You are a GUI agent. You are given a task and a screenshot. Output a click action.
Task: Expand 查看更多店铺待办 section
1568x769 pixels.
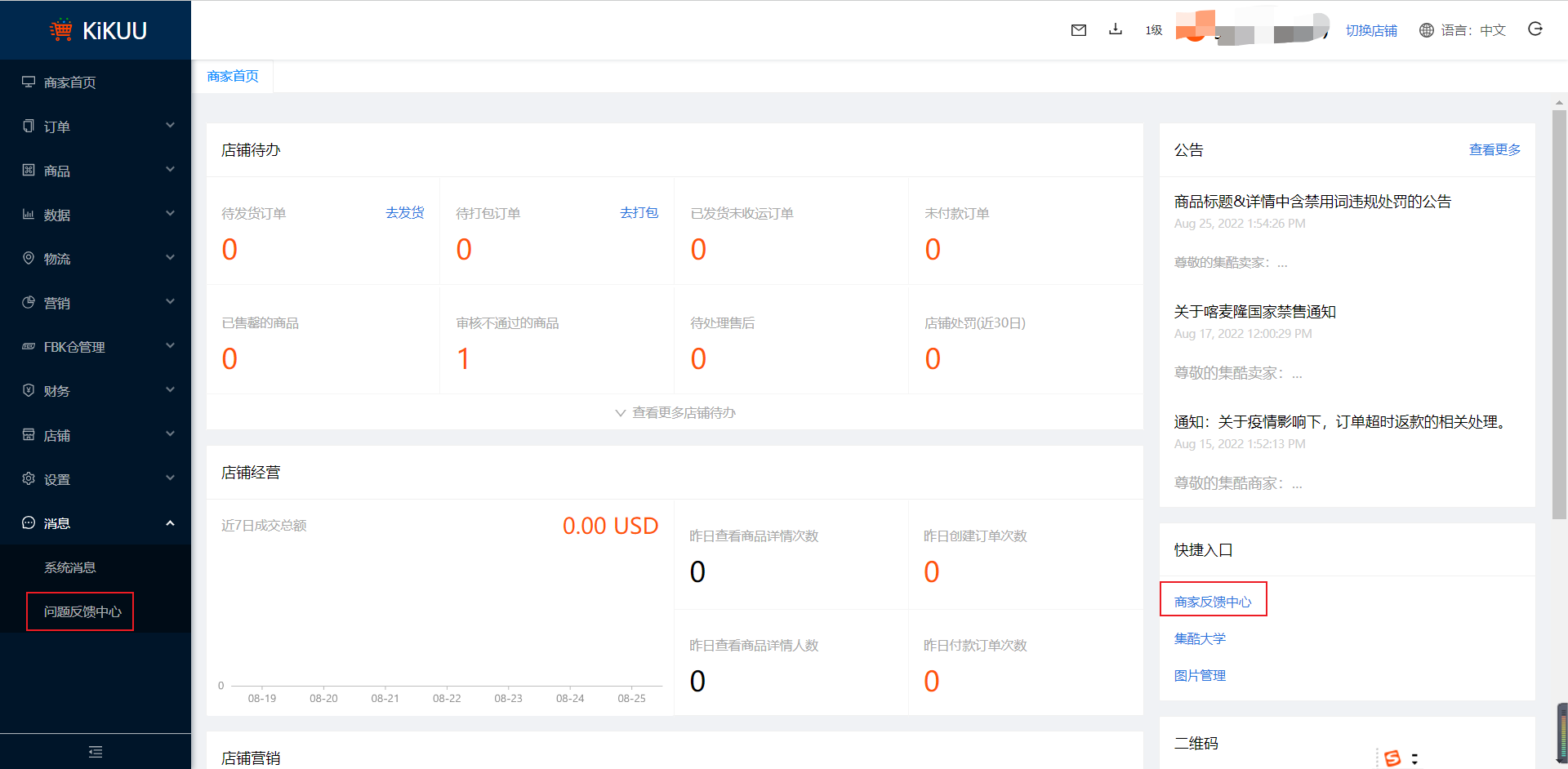(675, 413)
